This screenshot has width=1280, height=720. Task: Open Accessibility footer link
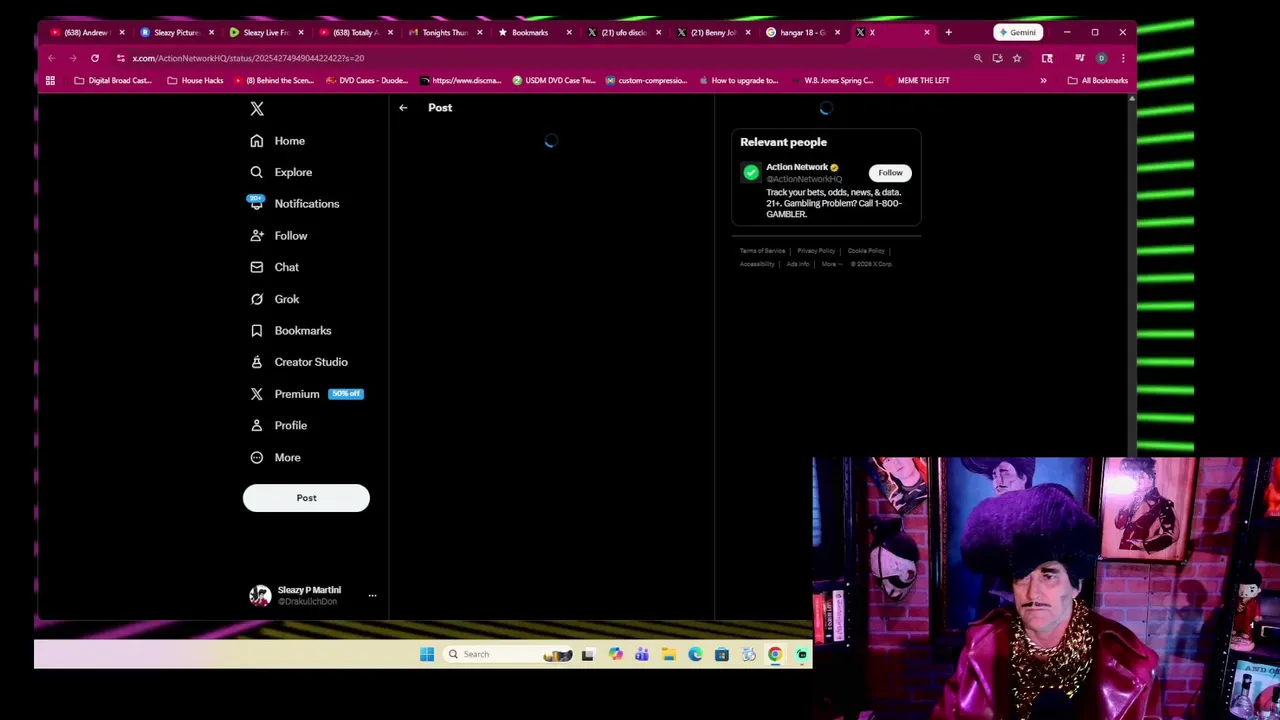tap(757, 264)
